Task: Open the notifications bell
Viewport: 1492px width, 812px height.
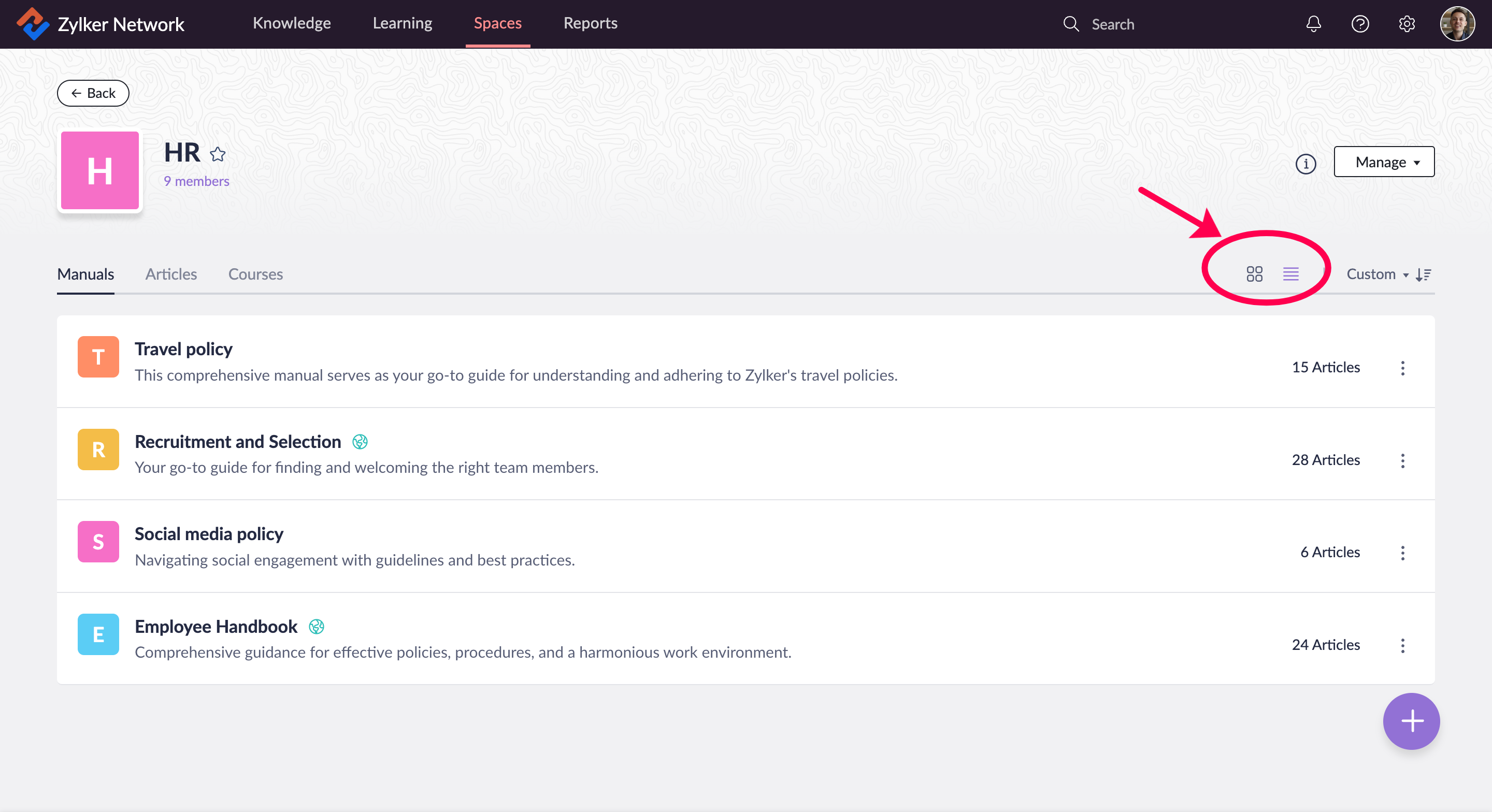Action: [1313, 24]
